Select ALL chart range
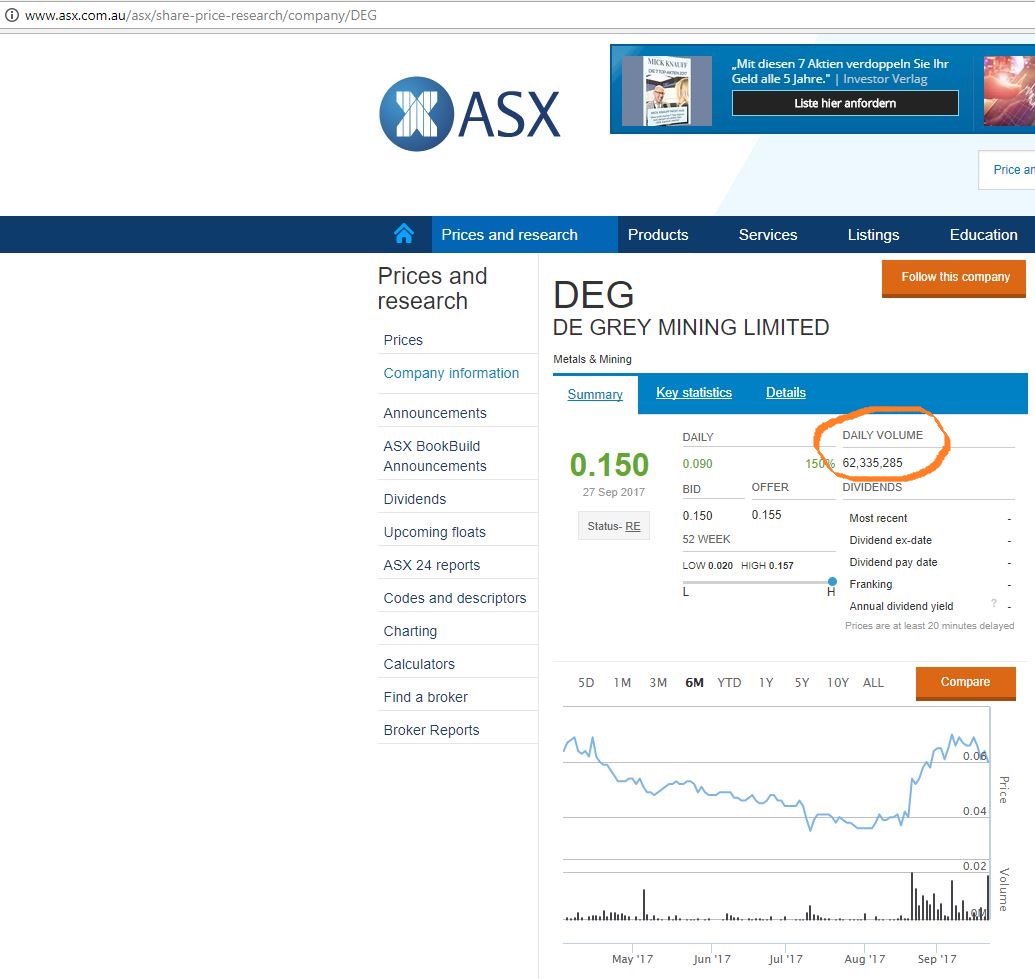Screen dimensions: 1035x979 (873, 683)
